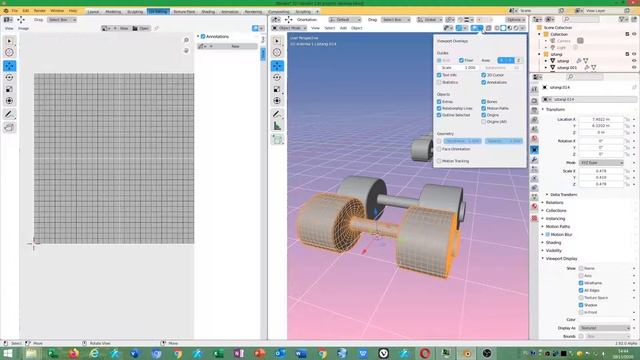Toggle Relationship Lines checkbox

tap(439, 109)
